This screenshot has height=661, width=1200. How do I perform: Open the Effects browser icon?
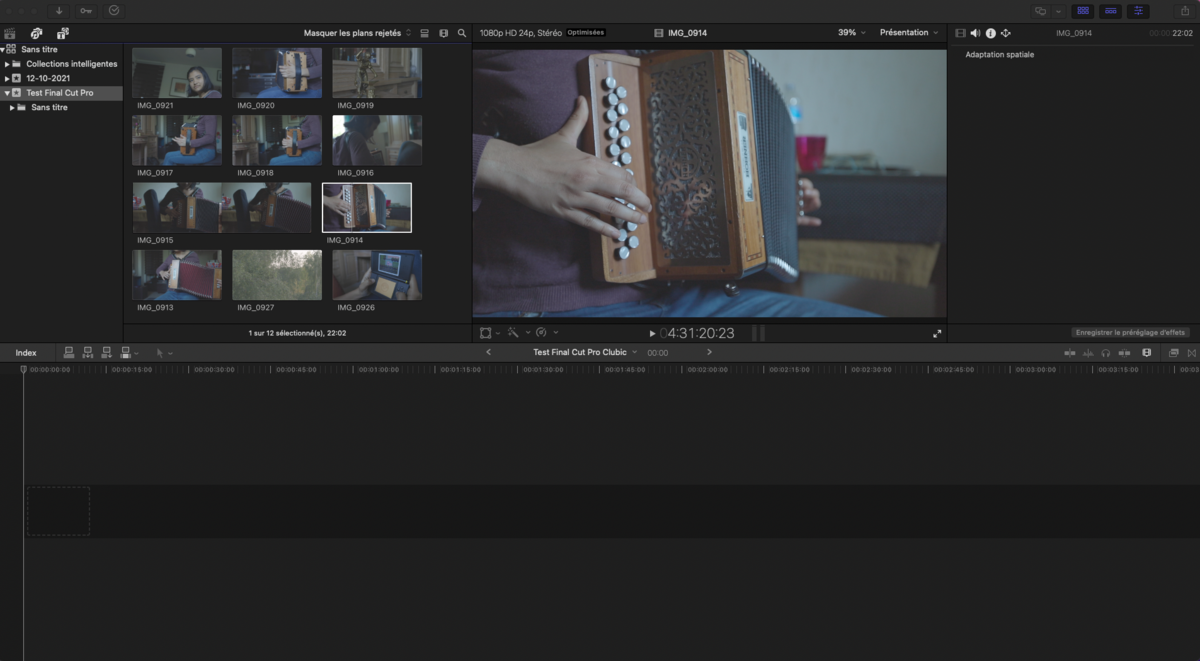[1174, 352]
